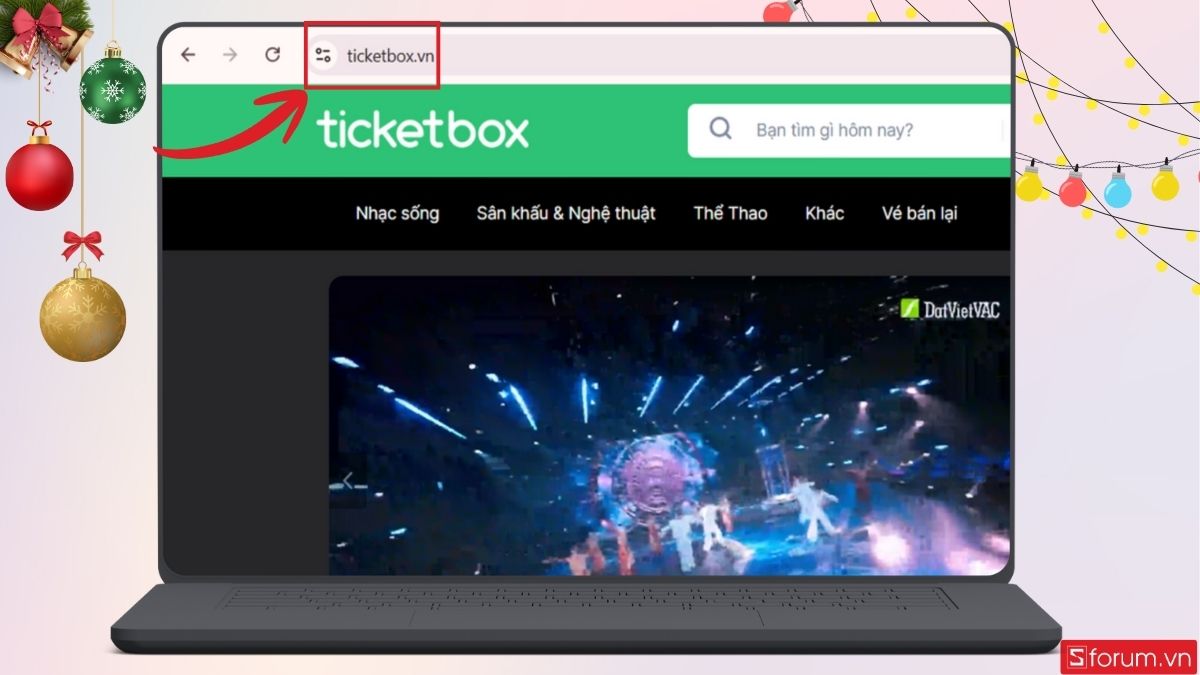1200x675 pixels.
Task: Click the browser forward arrow
Action: pyautogui.click(x=231, y=56)
